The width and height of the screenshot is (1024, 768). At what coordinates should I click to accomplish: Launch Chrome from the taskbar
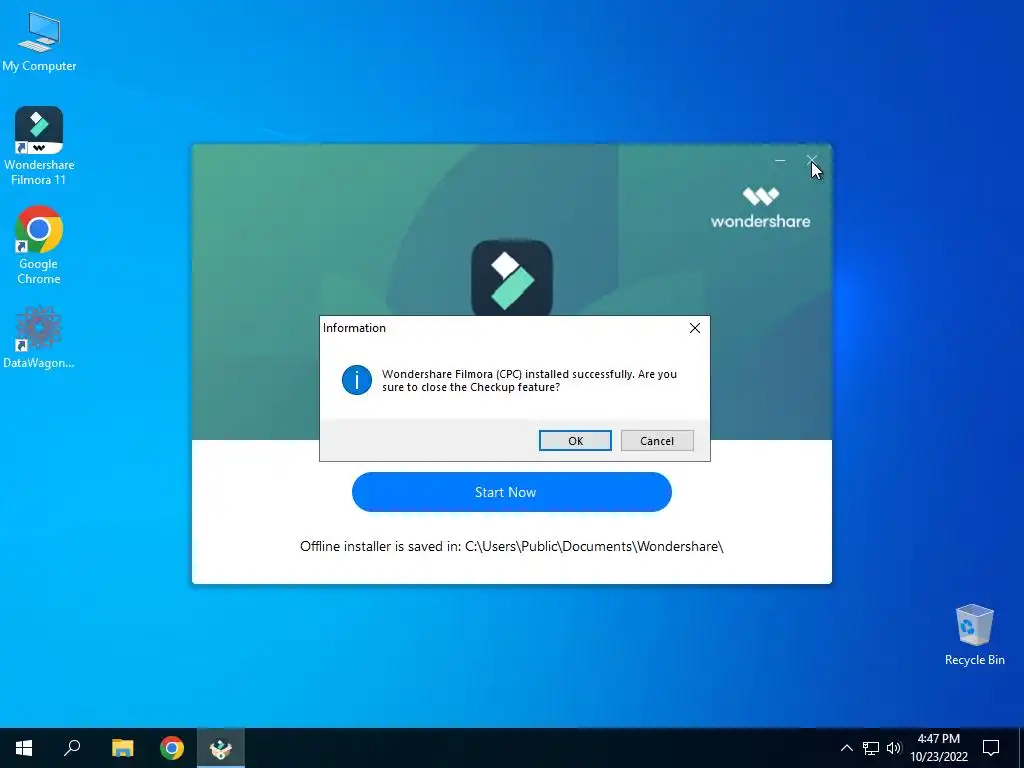172,748
